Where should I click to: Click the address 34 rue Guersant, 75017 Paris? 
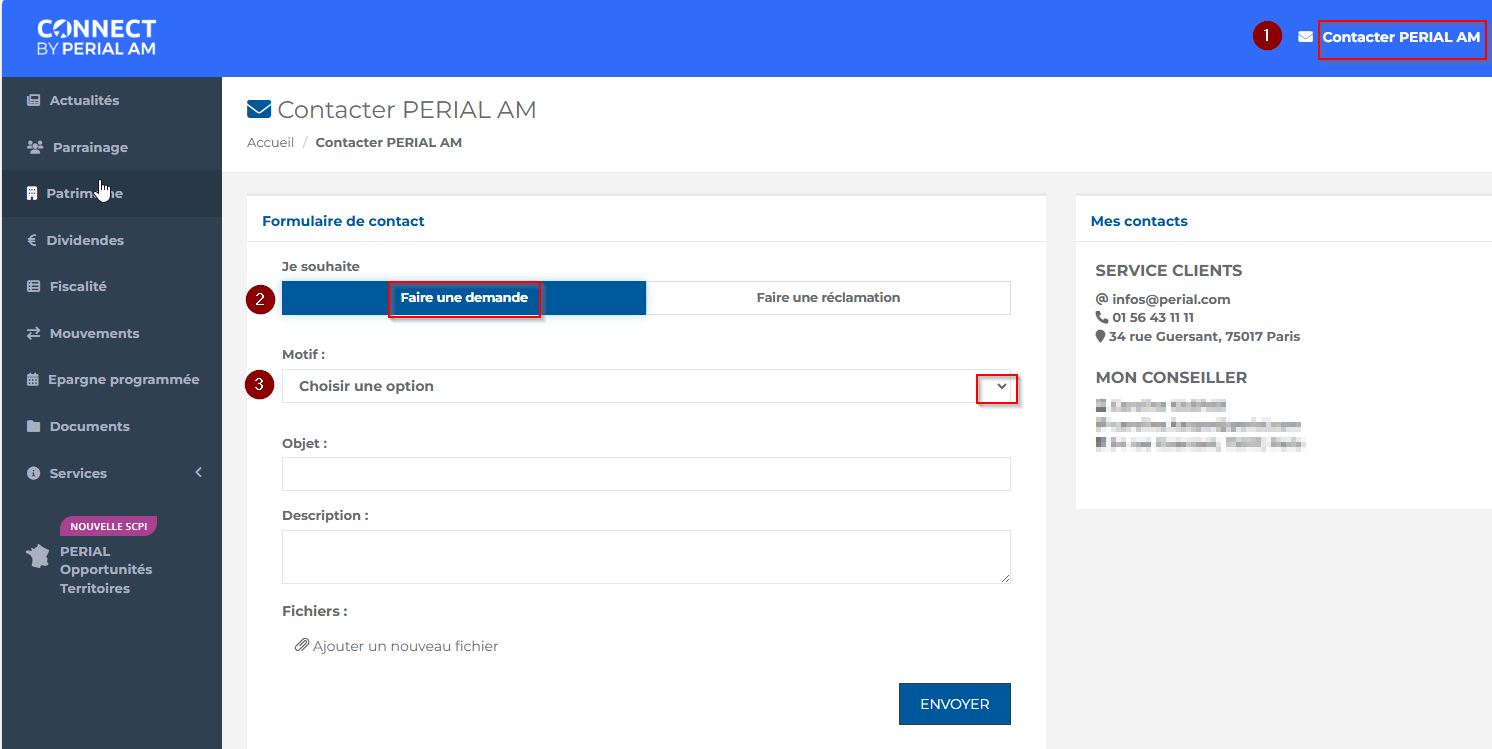coord(1204,336)
